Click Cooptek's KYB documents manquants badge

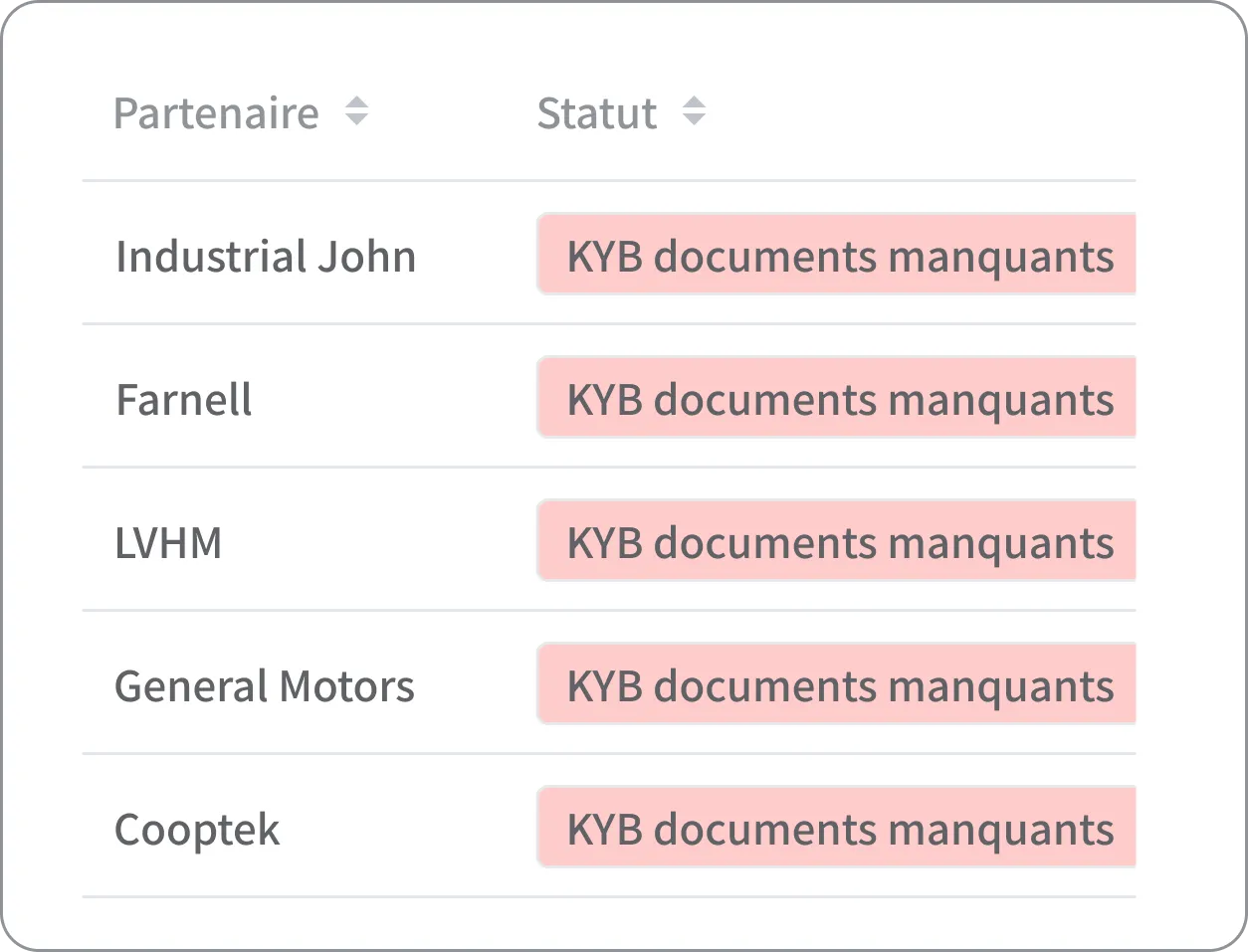(837, 828)
